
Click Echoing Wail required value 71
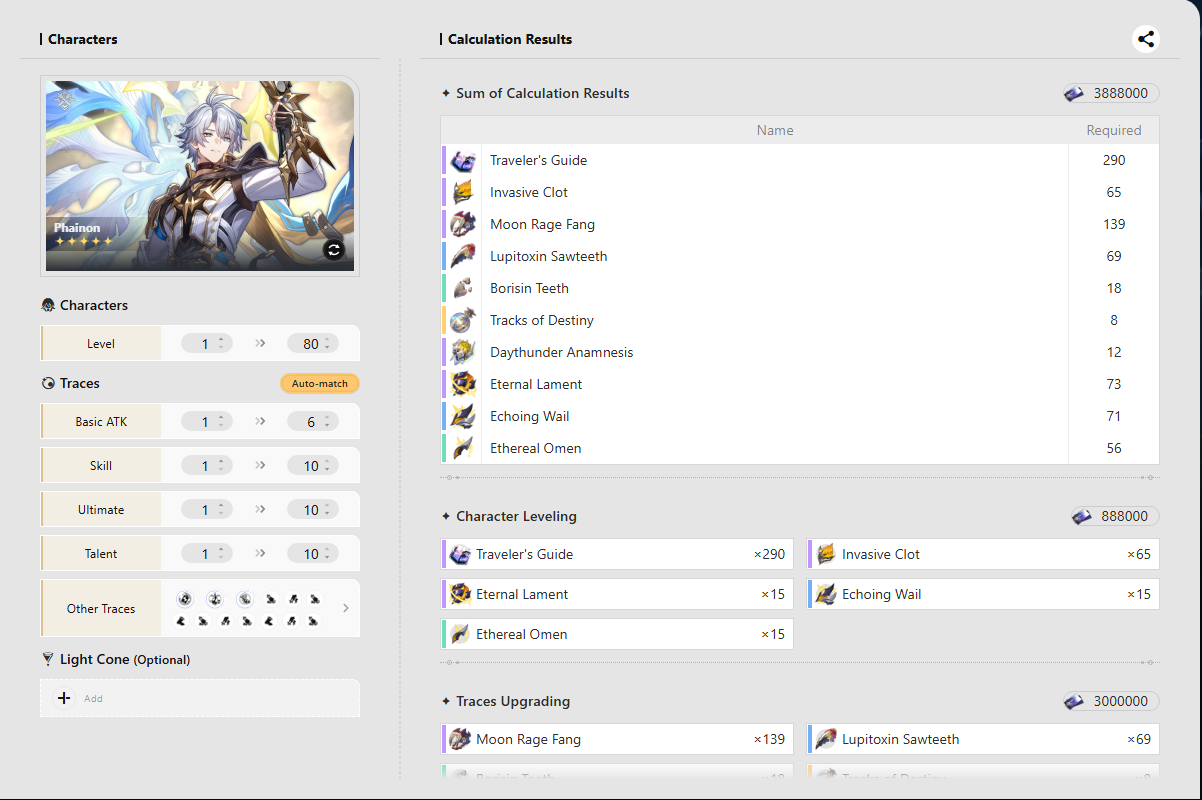coord(1114,416)
